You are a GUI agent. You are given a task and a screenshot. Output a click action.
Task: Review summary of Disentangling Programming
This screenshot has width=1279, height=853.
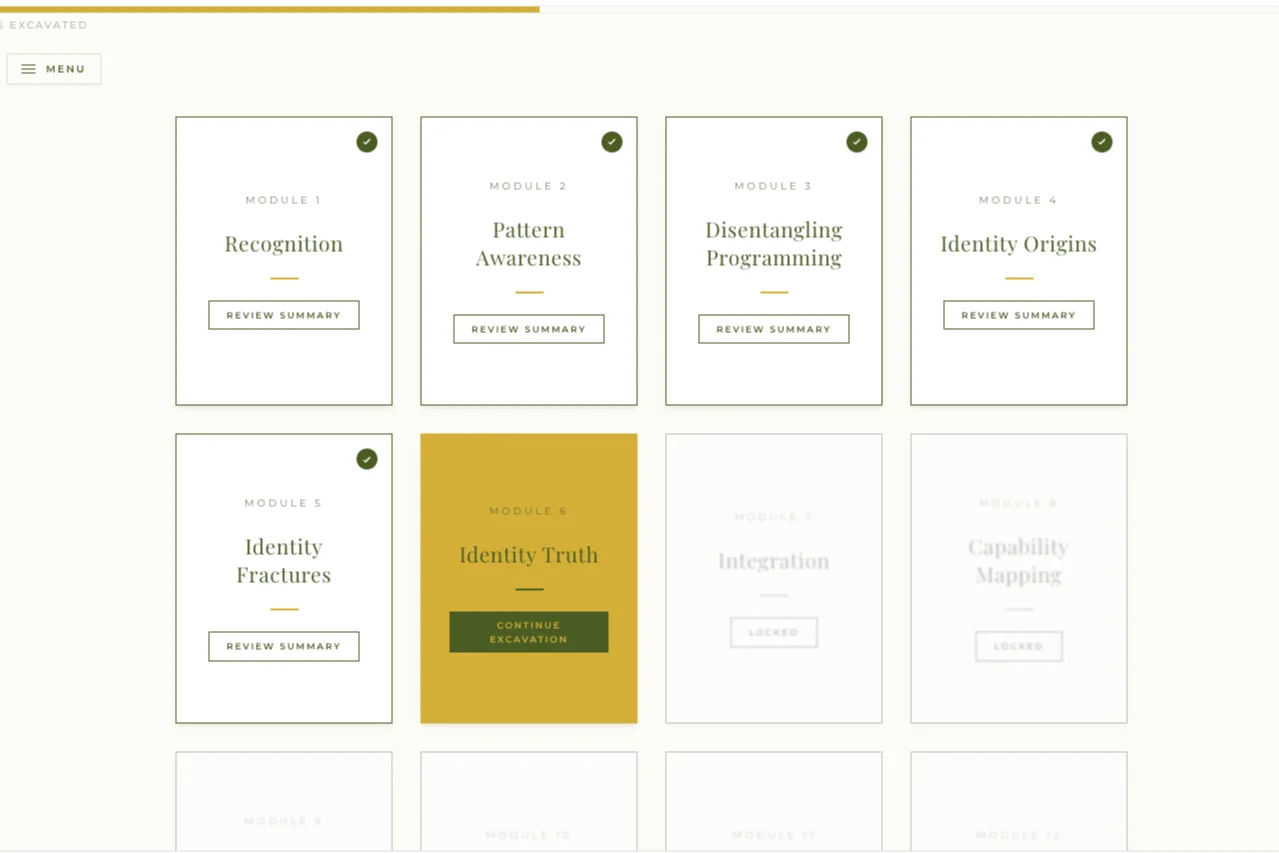774,329
